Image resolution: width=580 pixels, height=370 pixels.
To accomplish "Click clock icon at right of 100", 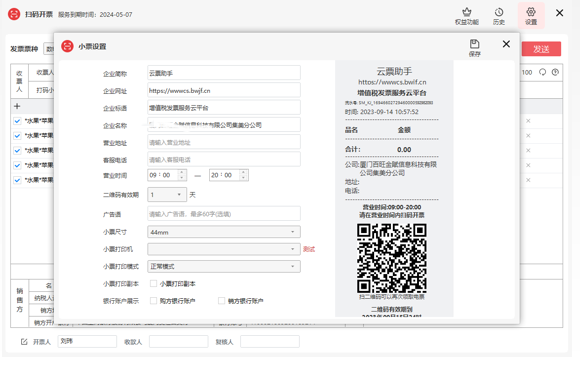I will pos(555,72).
